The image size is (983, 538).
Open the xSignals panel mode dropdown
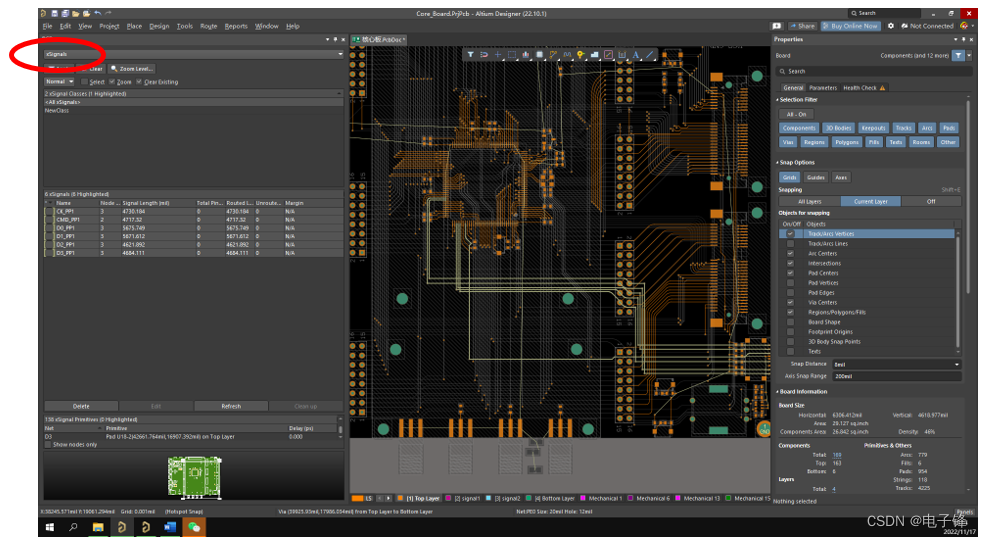[x=340, y=54]
